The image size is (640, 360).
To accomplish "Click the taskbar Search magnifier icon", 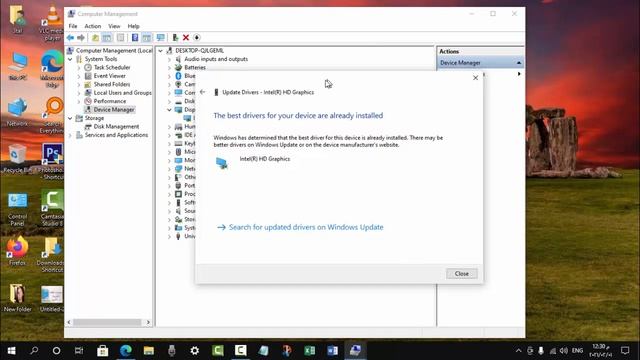I will [x=34, y=351].
